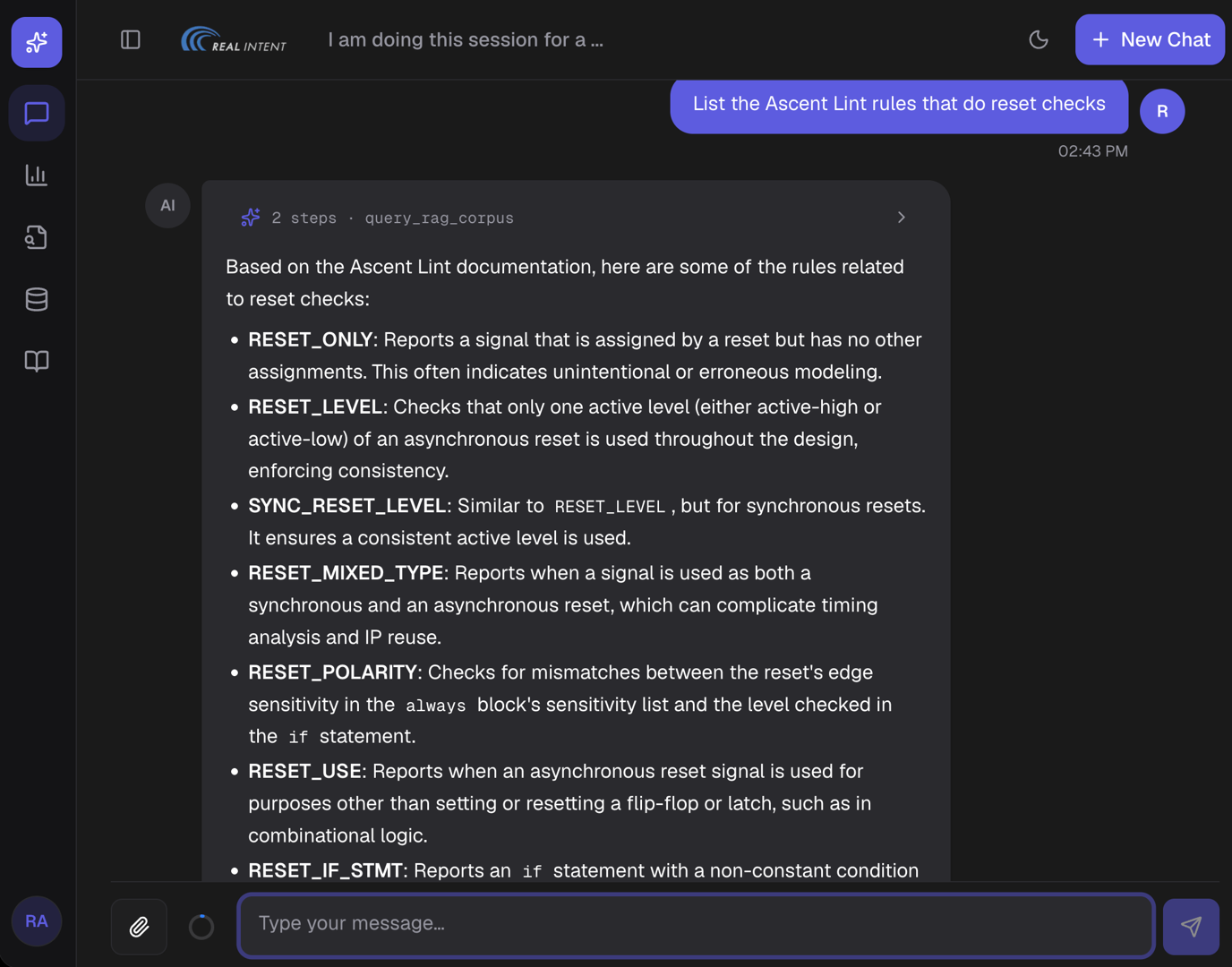Click the sparkle icon beside 2 steps
The image size is (1232, 967).
click(x=251, y=218)
